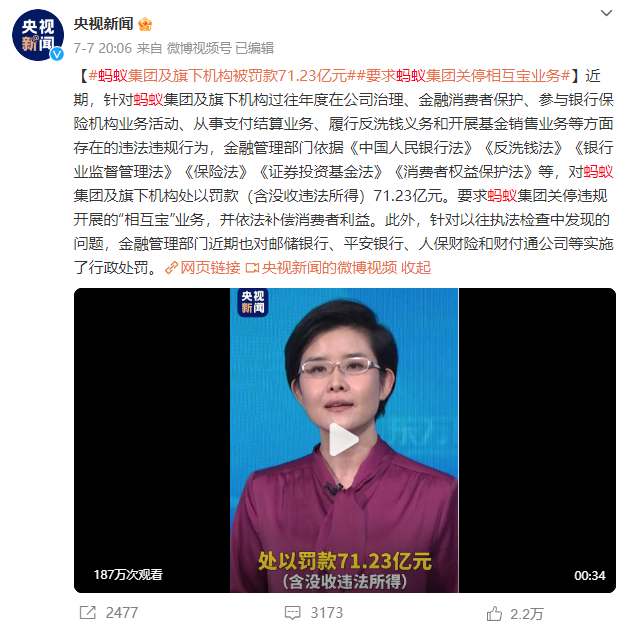This screenshot has width=627, height=632.
Task: Click the 网页链接 chain link icon
Action: (172, 268)
